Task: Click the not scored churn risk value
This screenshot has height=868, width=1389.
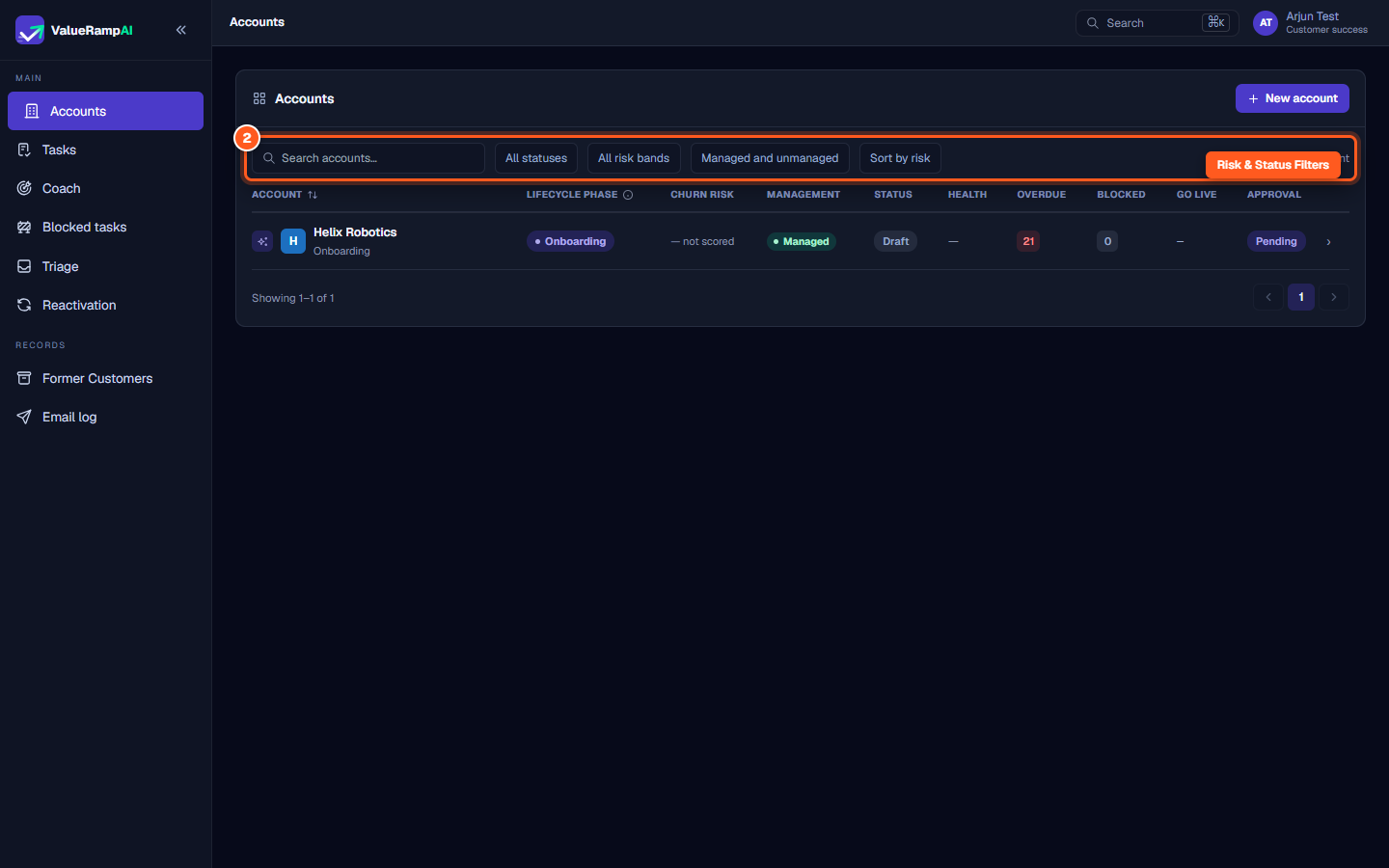Action: [702, 241]
